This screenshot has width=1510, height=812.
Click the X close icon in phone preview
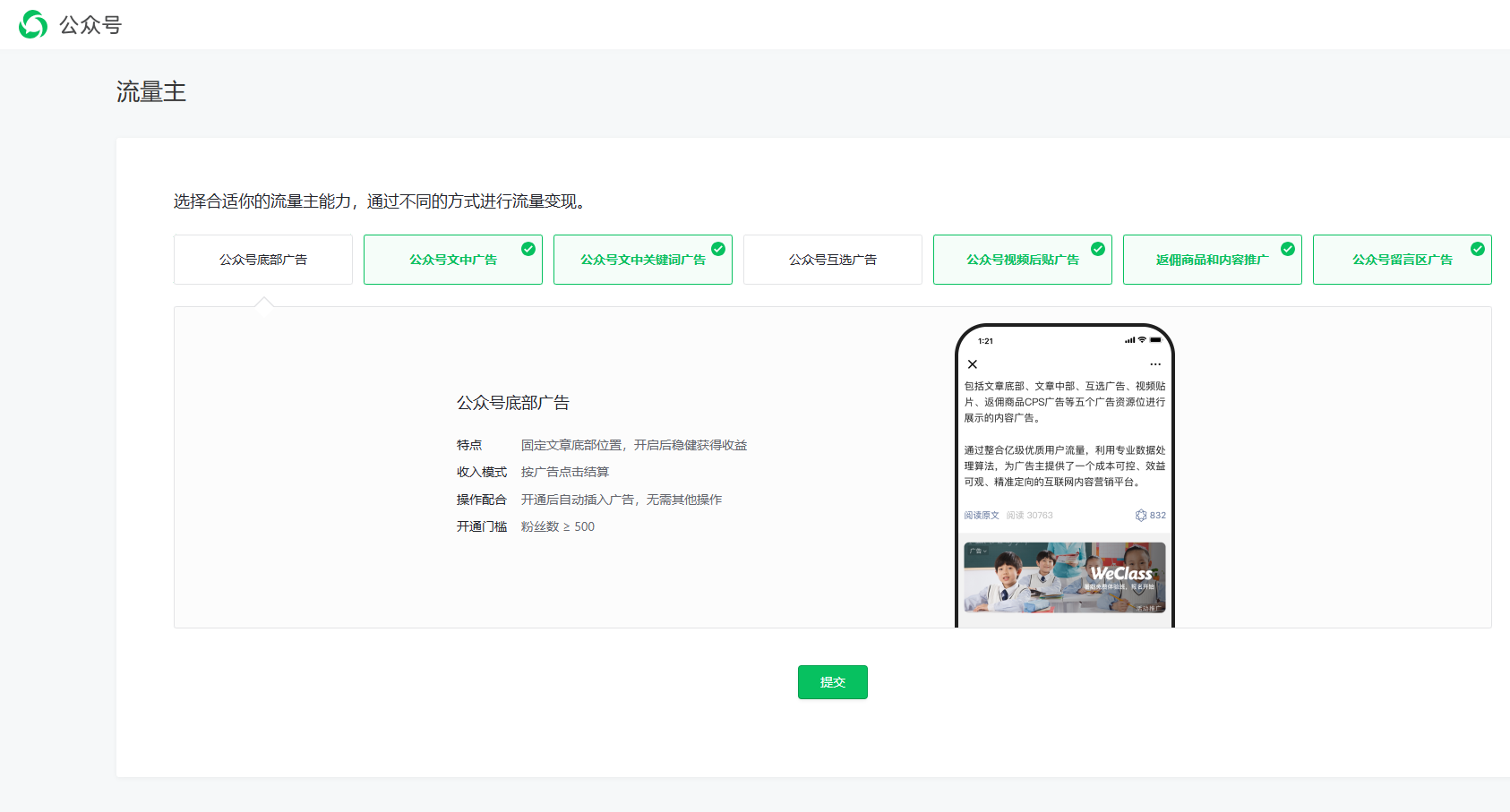[x=973, y=364]
